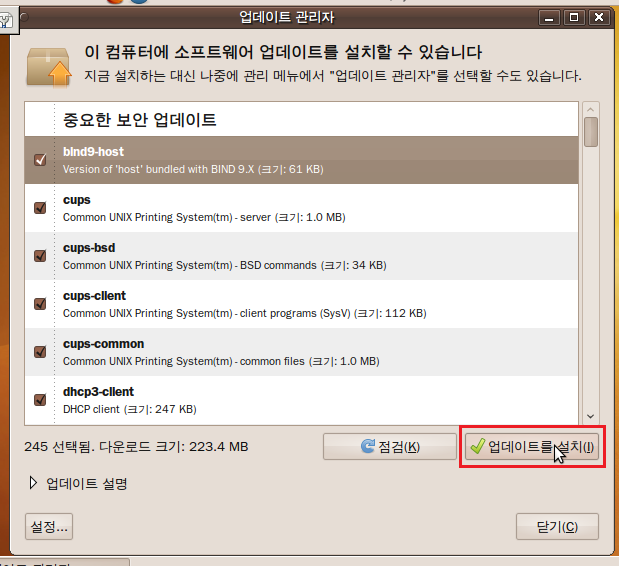Click the 닫기(C) close button

(x=557, y=527)
